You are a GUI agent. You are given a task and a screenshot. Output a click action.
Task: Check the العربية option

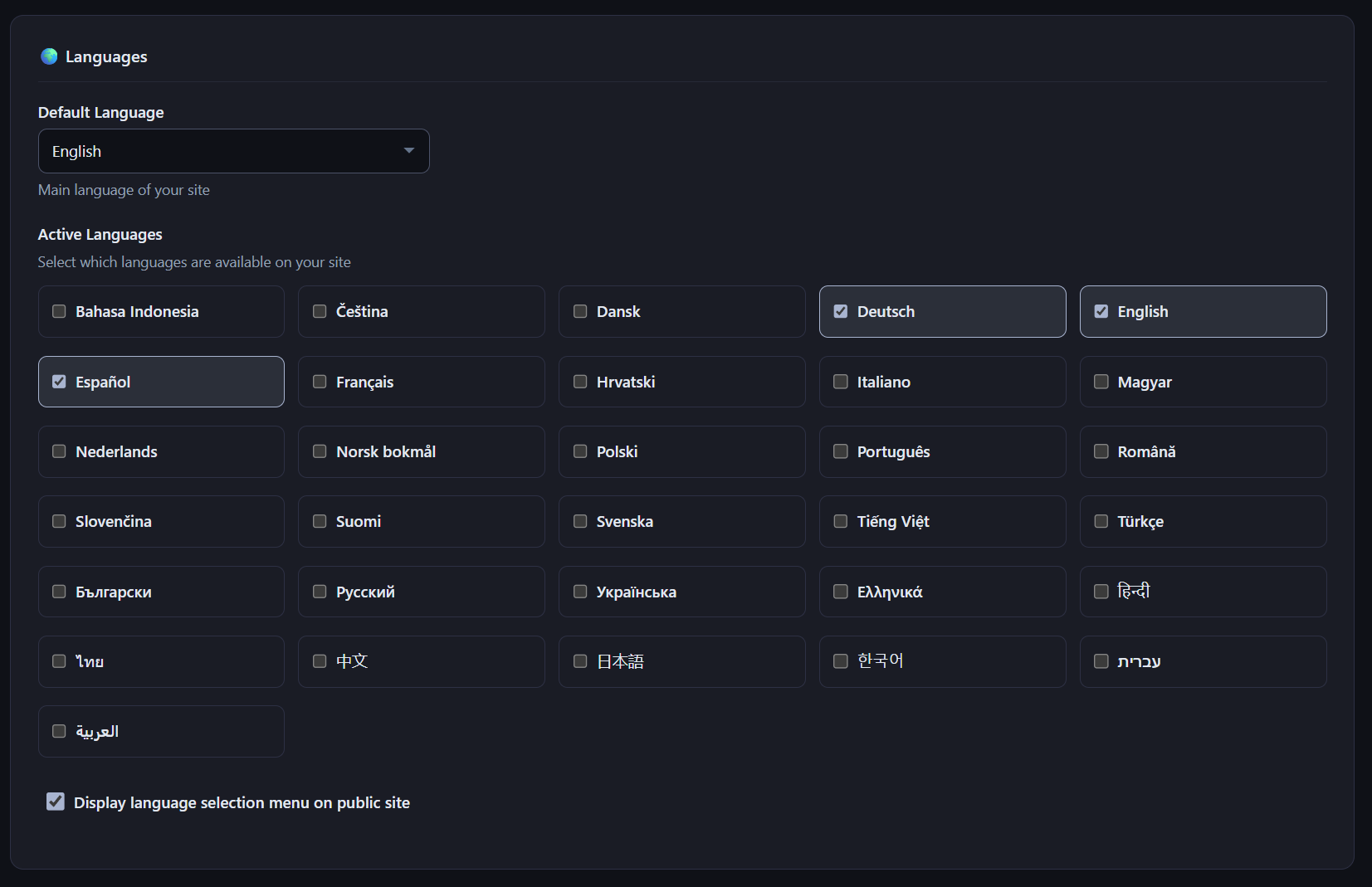pyautogui.click(x=59, y=731)
